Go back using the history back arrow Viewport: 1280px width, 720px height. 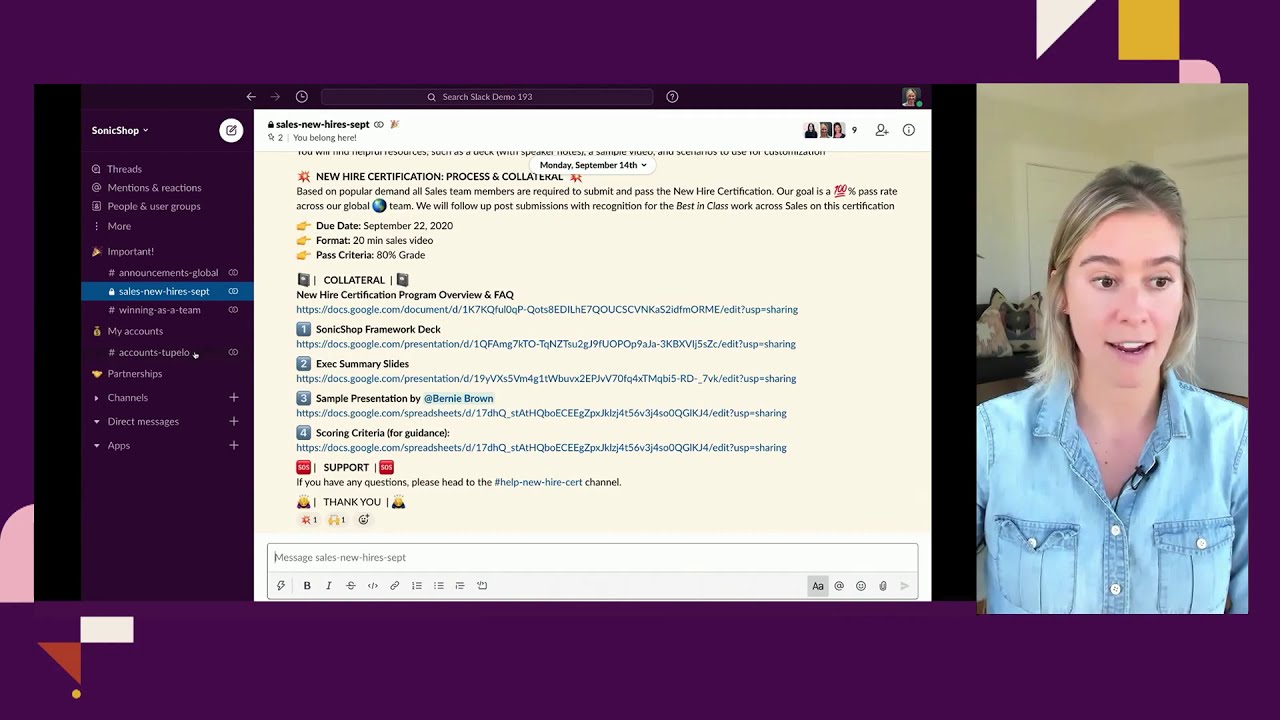pyautogui.click(x=251, y=97)
